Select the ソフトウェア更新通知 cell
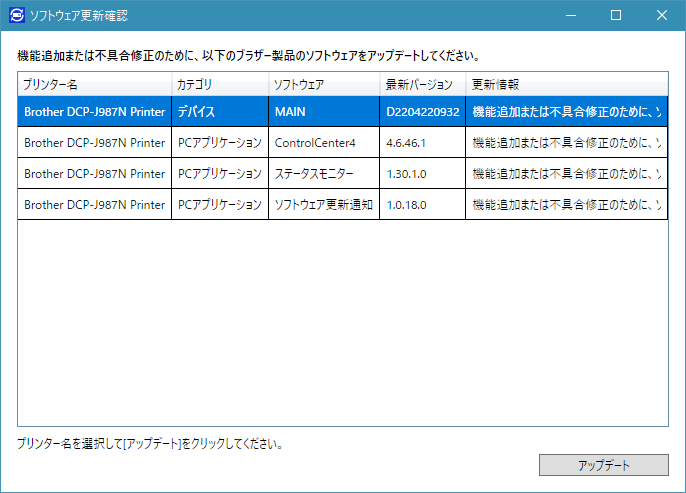686x493 pixels. [324, 204]
